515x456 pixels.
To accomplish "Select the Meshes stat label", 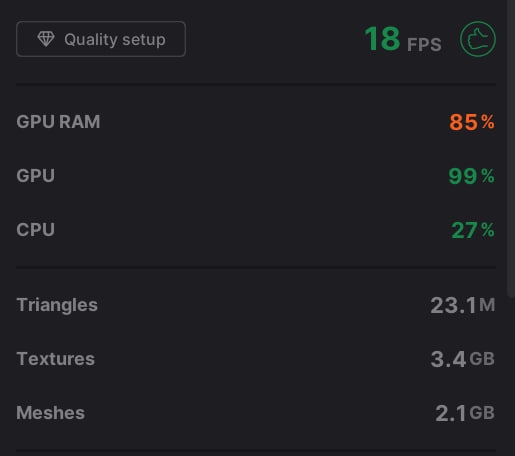I will [51, 413].
